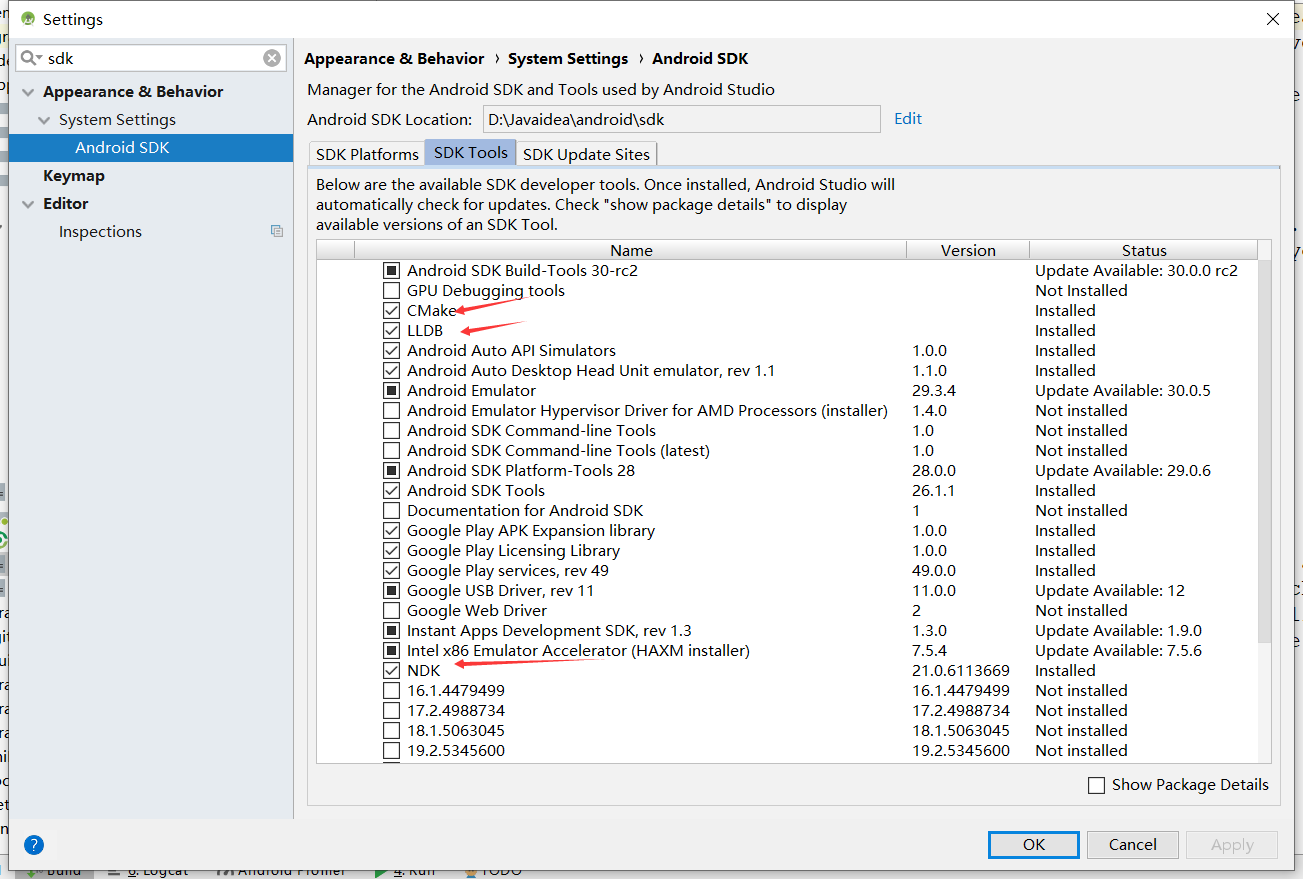The image size is (1303, 879).
Task: Collapse Appearance & Behavior tree node
Action: click(28, 92)
